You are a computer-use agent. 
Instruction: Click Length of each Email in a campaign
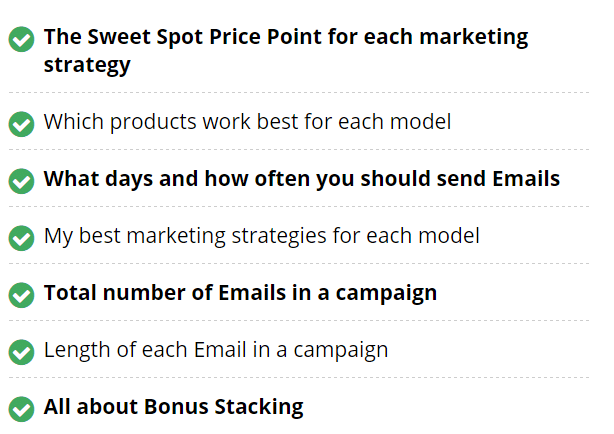pos(216,350)
